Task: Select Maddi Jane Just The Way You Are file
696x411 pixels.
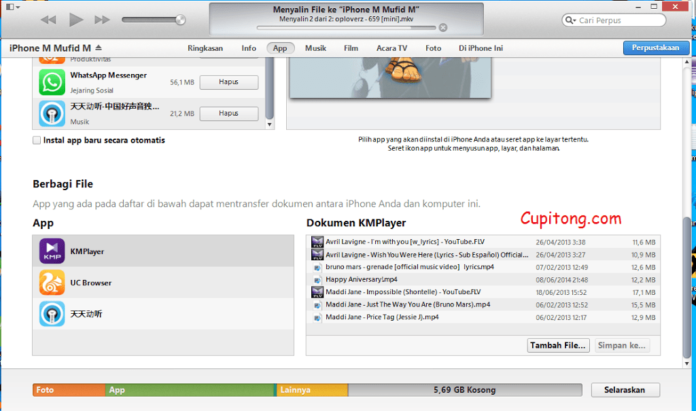Action: (x=483, y=305)
